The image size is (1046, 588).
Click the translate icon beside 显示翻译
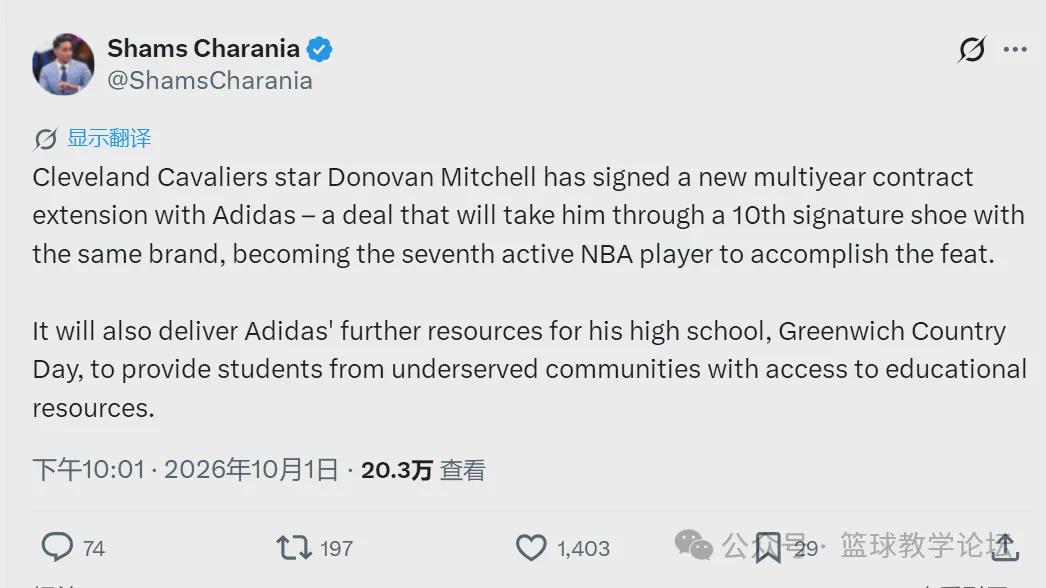tap(45, 139)
